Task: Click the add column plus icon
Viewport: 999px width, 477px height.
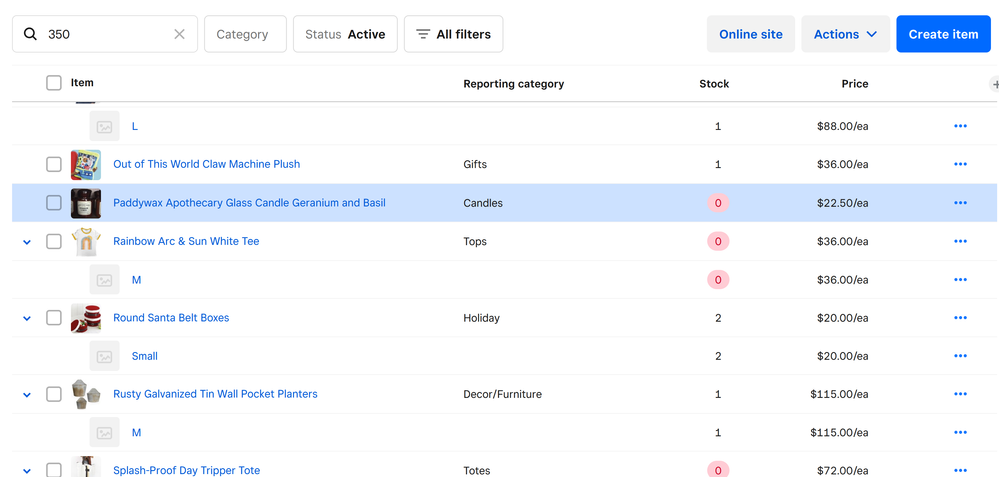Action: click(994, 84)
